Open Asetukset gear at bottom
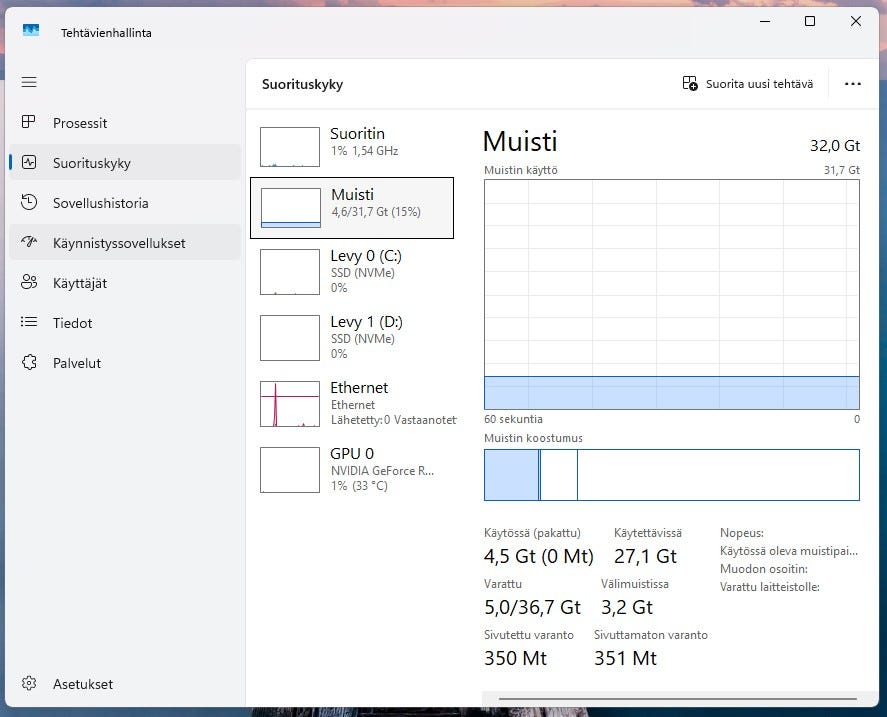Viewport: 887px width, 717px height. coord(29,684)
